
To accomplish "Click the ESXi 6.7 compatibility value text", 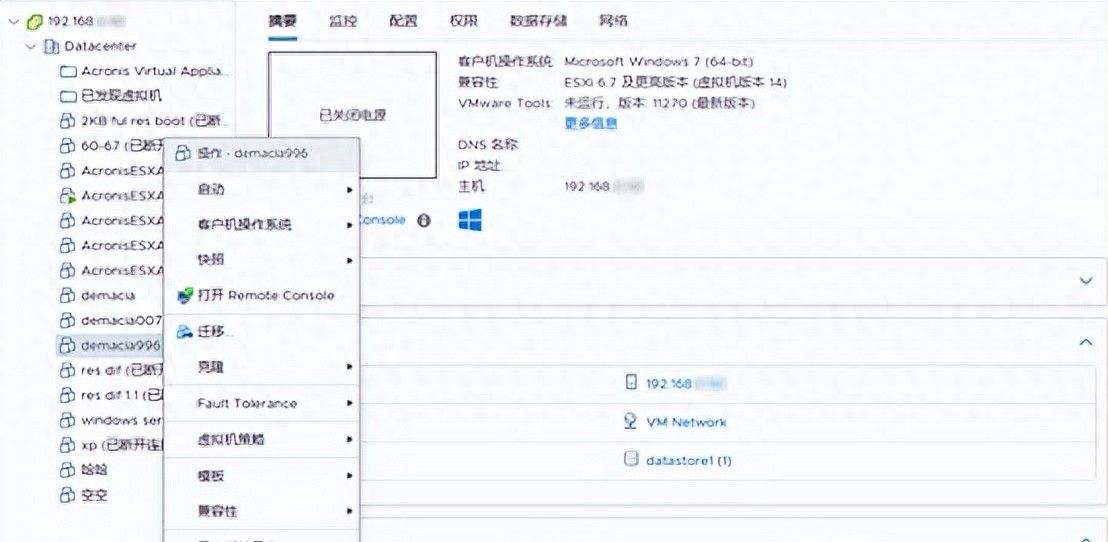I will coord(676,83).
